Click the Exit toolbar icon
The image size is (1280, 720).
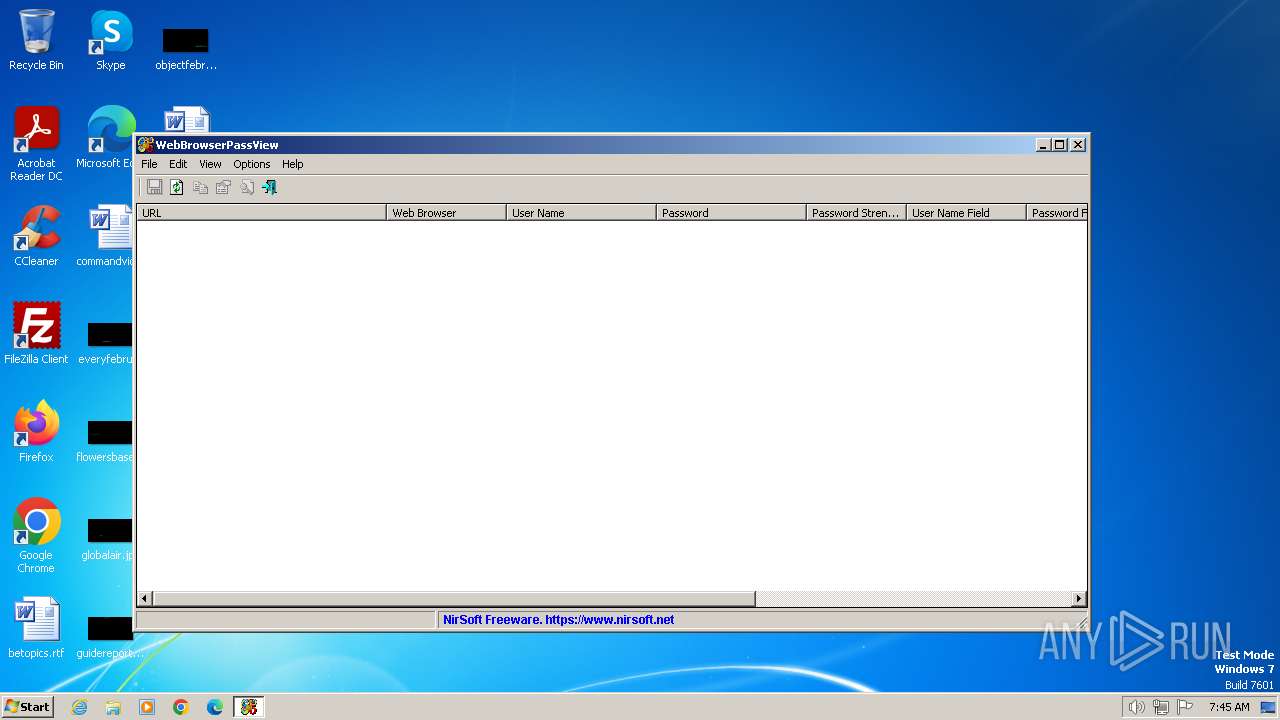269,187
